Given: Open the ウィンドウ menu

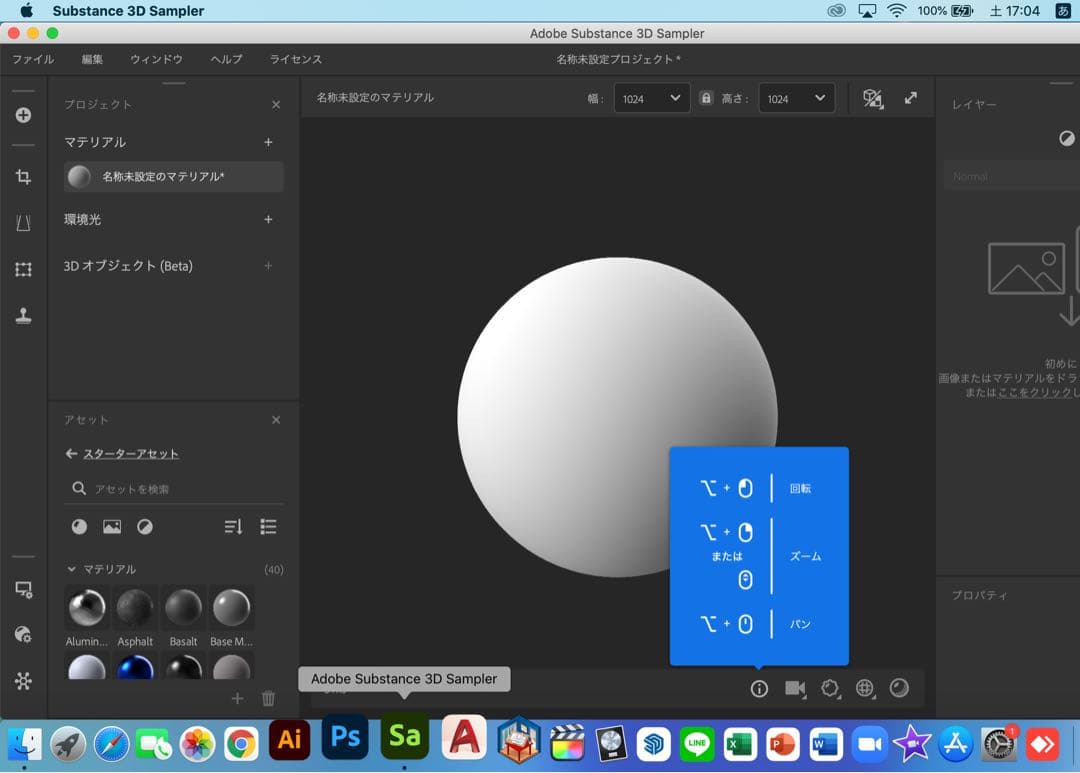Looking at the screenshot, I should click(x=156, y=59).
